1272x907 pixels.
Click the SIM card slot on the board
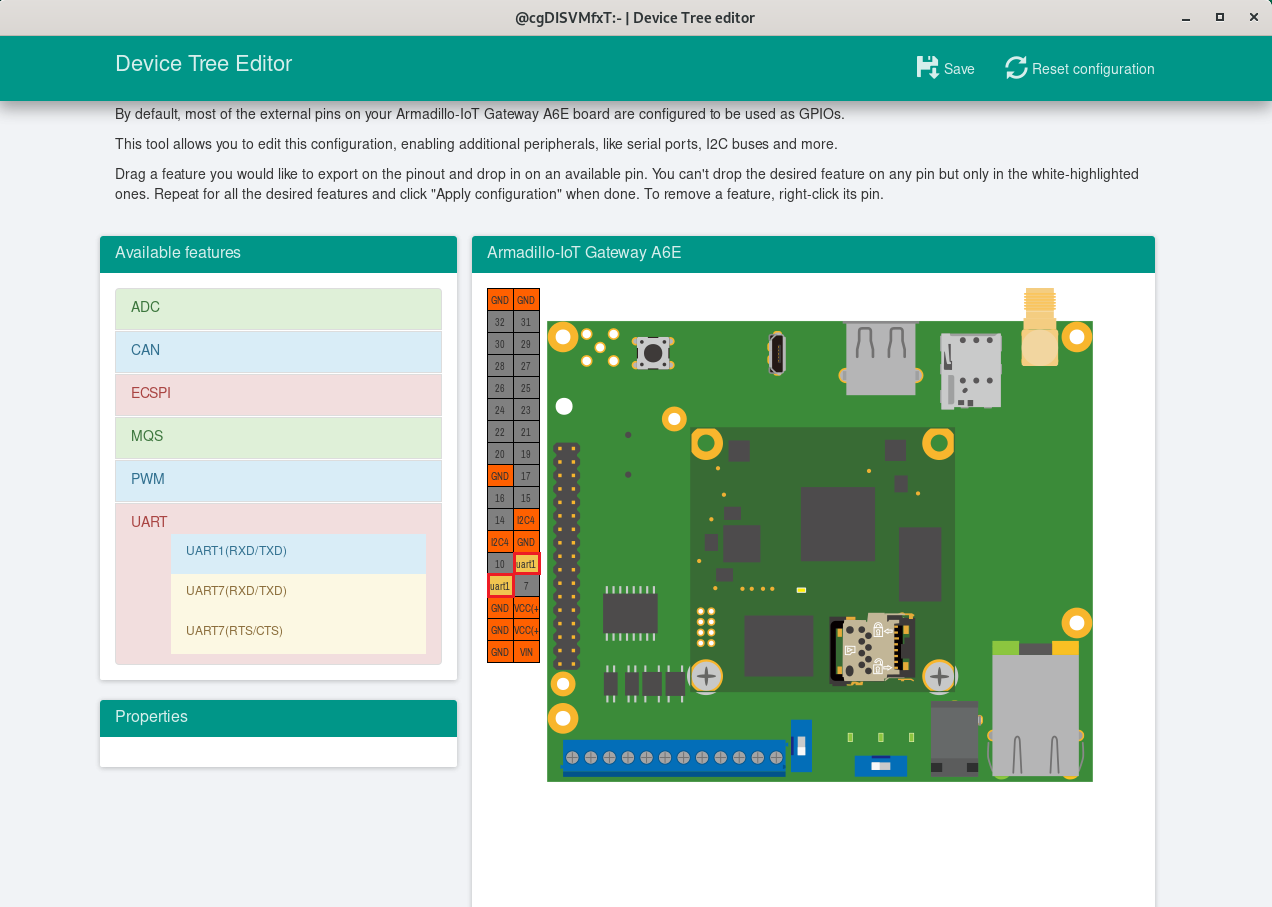pyautogui.click(x=970, y=370)
